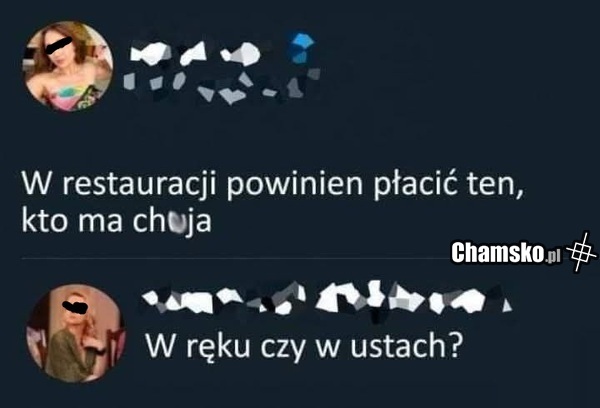This screenshot has width=600, height=408.
Task: Click the divider line between tweet and reply
Action: click(x=236, y=258)
